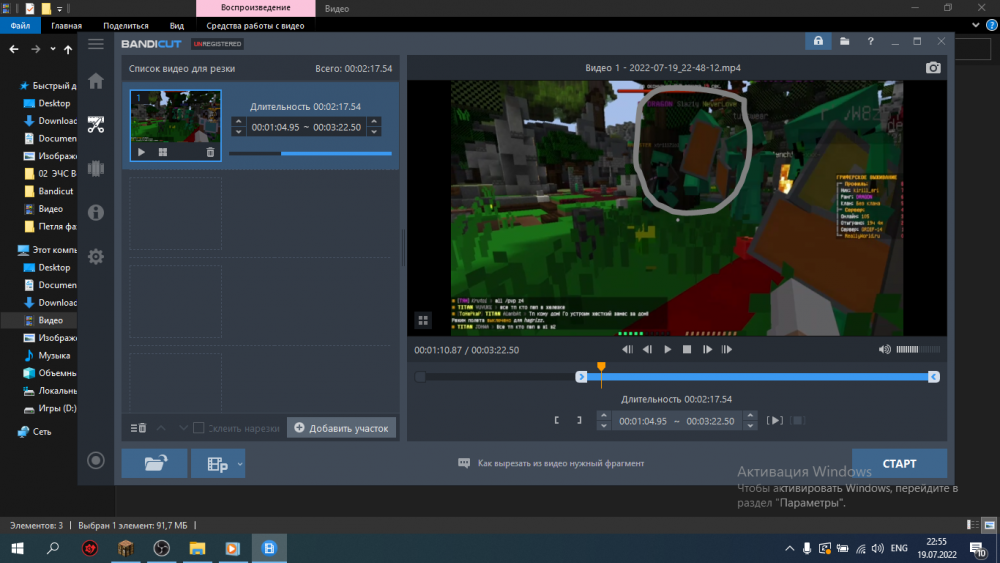Click the segment start handle on timeline
The image size is (1000, 563).
(581, 377)
